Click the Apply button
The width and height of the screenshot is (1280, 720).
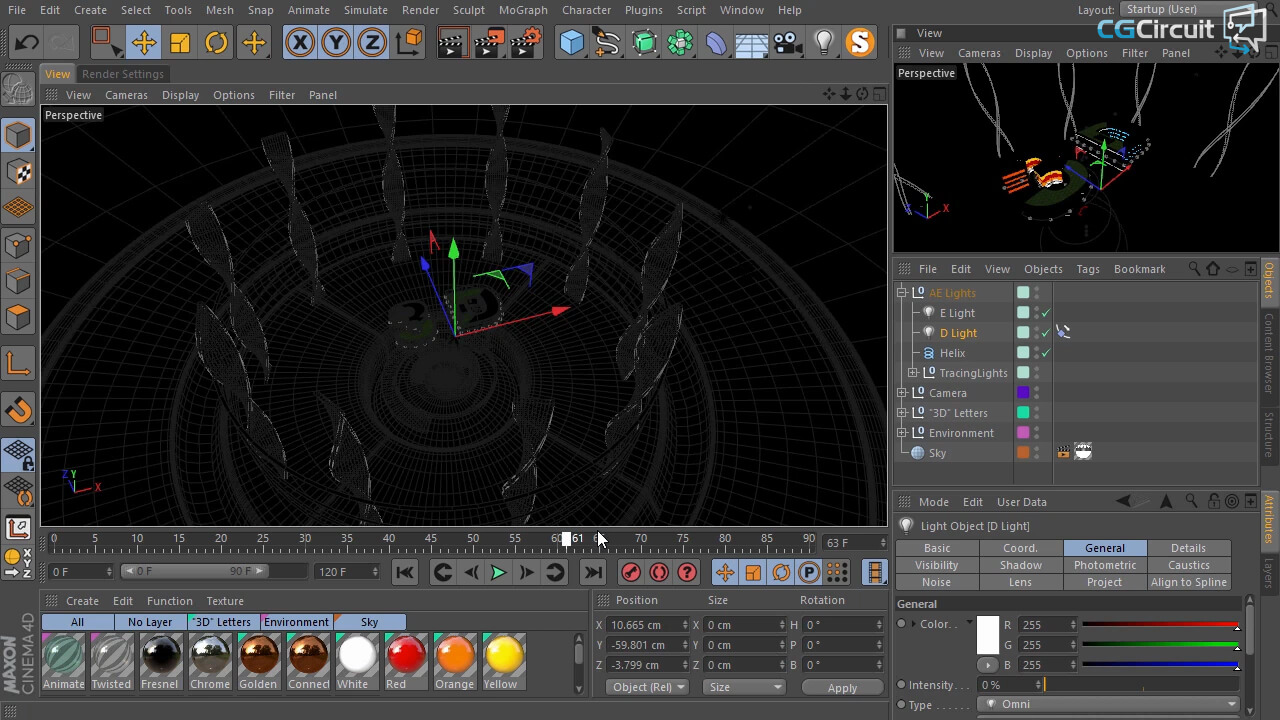842,688
